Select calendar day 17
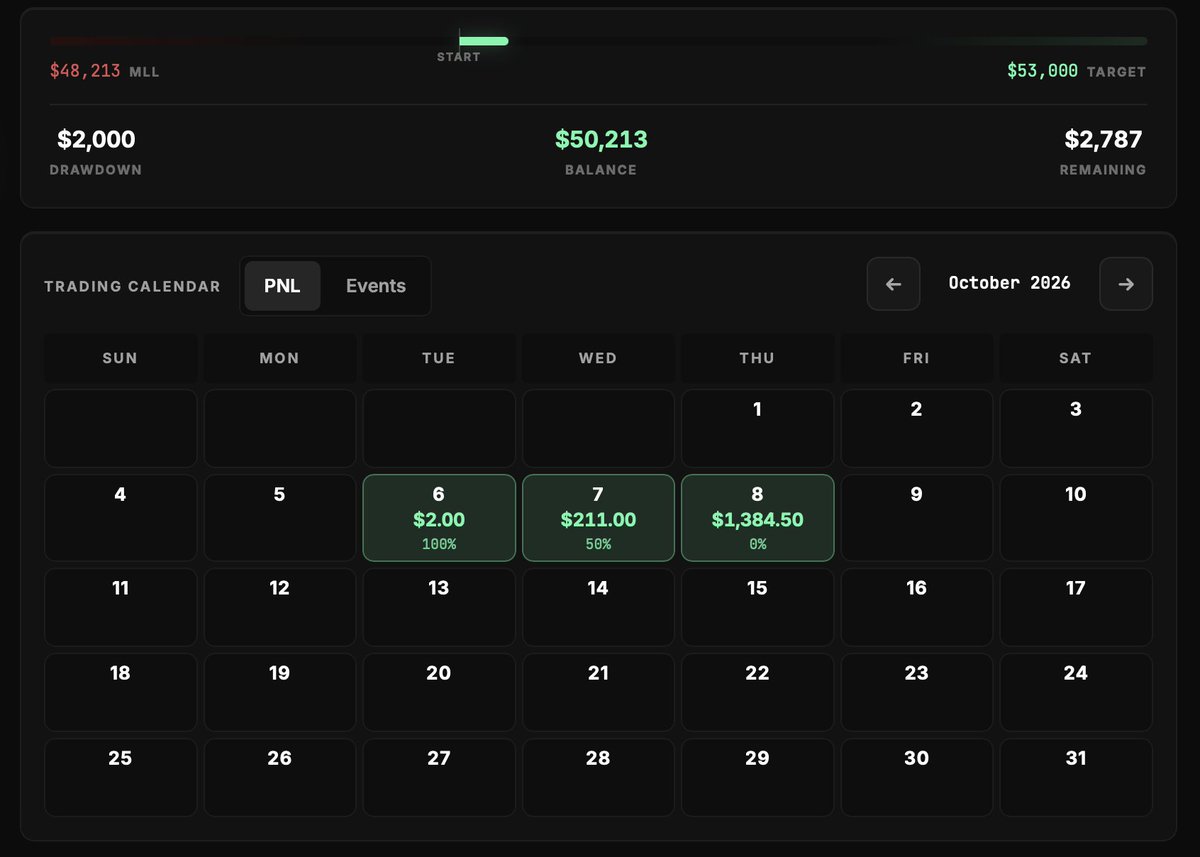 point(1076,607)
